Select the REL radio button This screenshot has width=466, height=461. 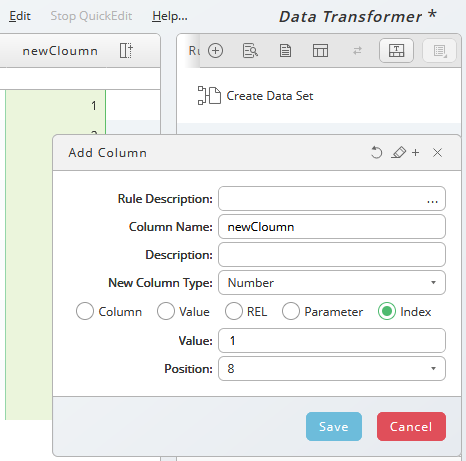[234, 311]
